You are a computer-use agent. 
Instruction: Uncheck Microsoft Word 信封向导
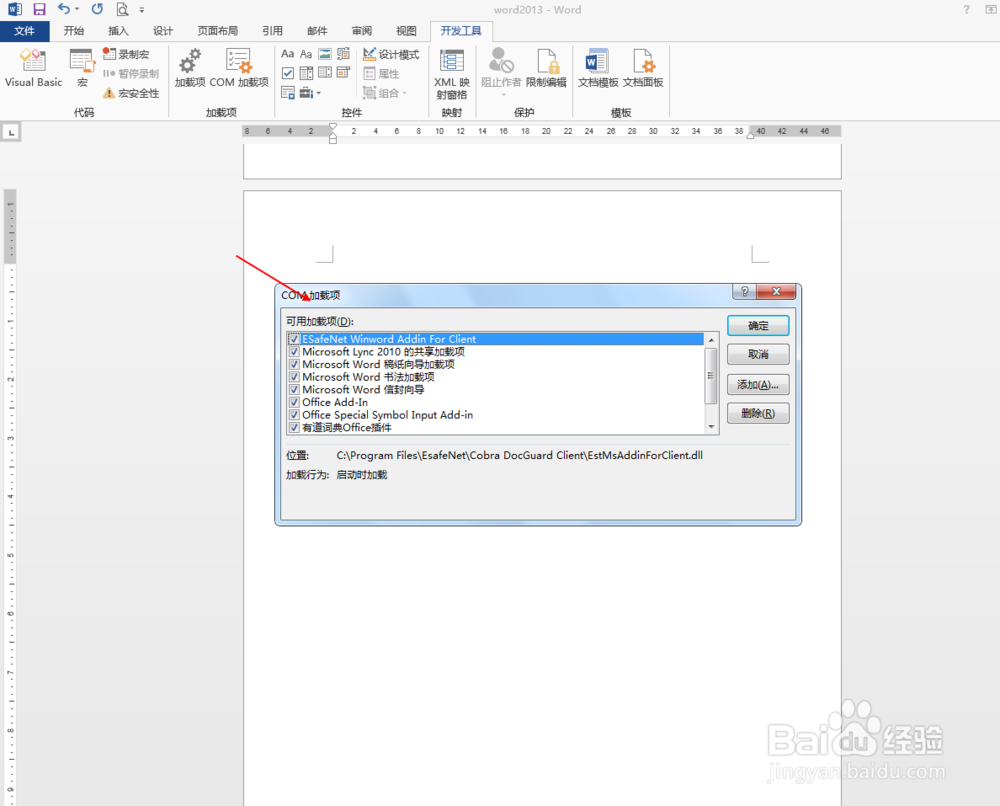294,390
